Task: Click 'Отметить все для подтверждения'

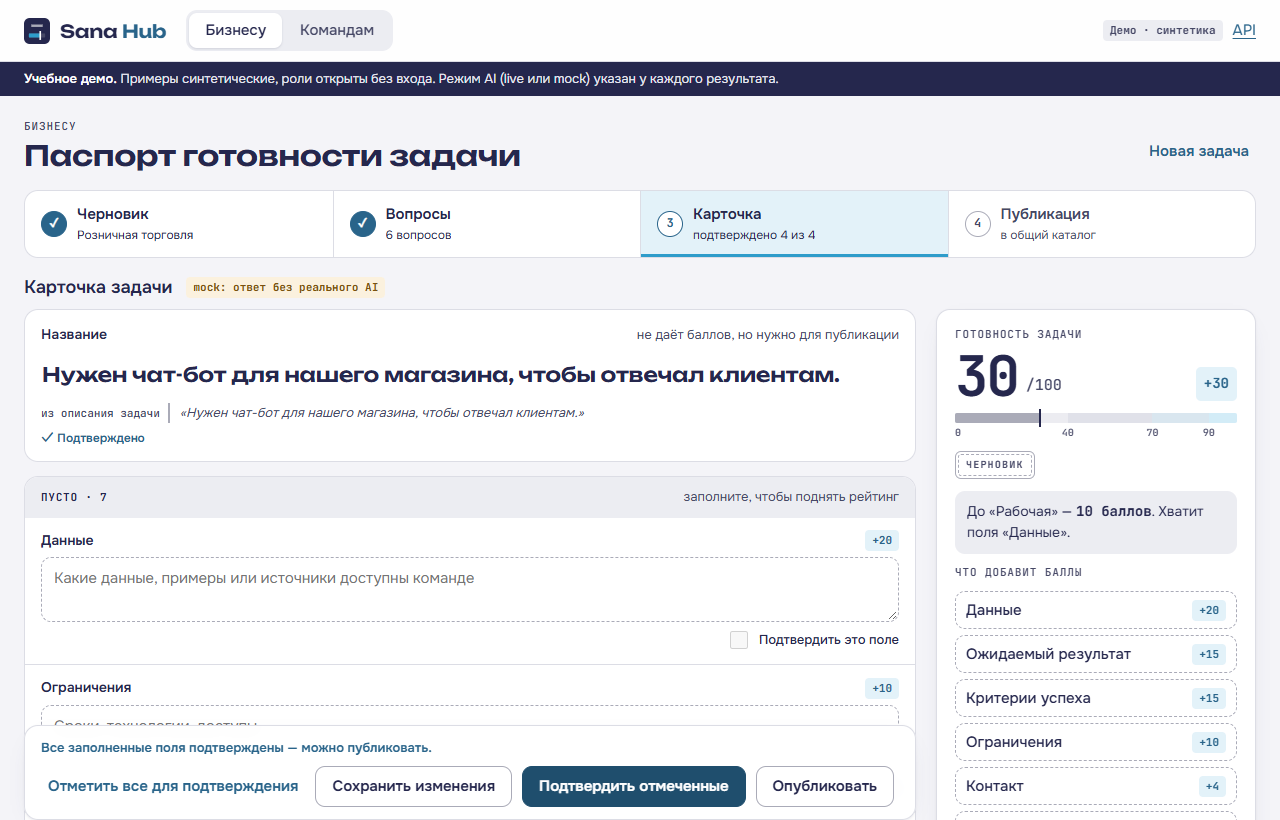Action: [x=173, y=786]
